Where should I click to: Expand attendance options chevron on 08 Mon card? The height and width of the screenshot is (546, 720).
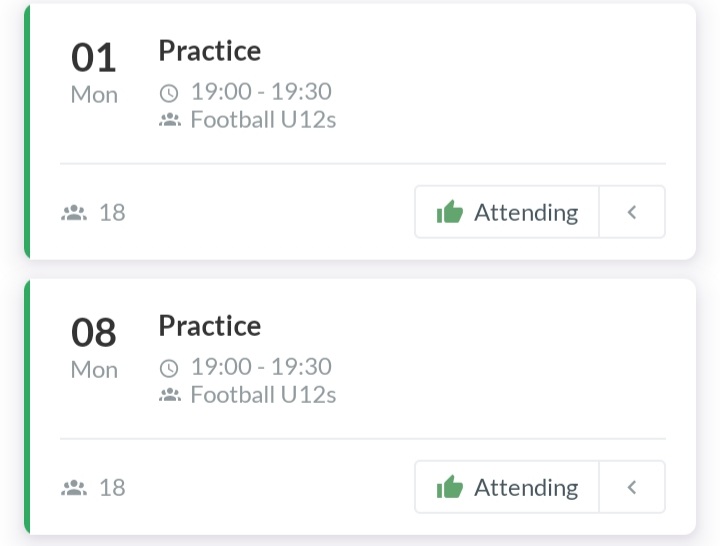pos(632,487)
